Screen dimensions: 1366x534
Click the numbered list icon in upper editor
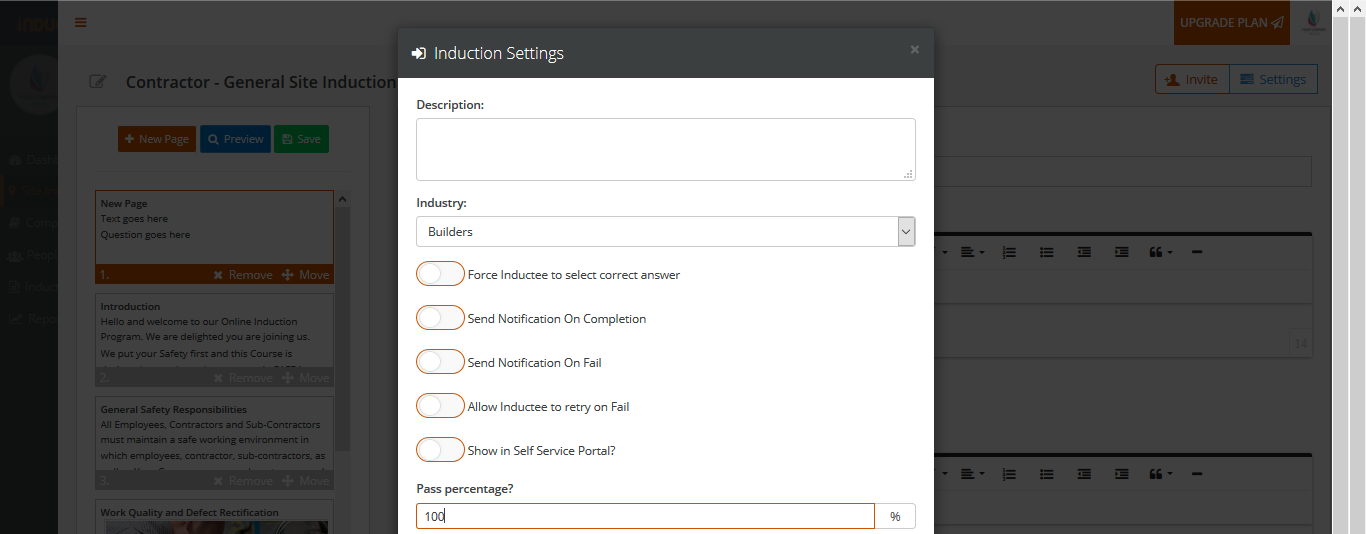(x=1009, y=252)
